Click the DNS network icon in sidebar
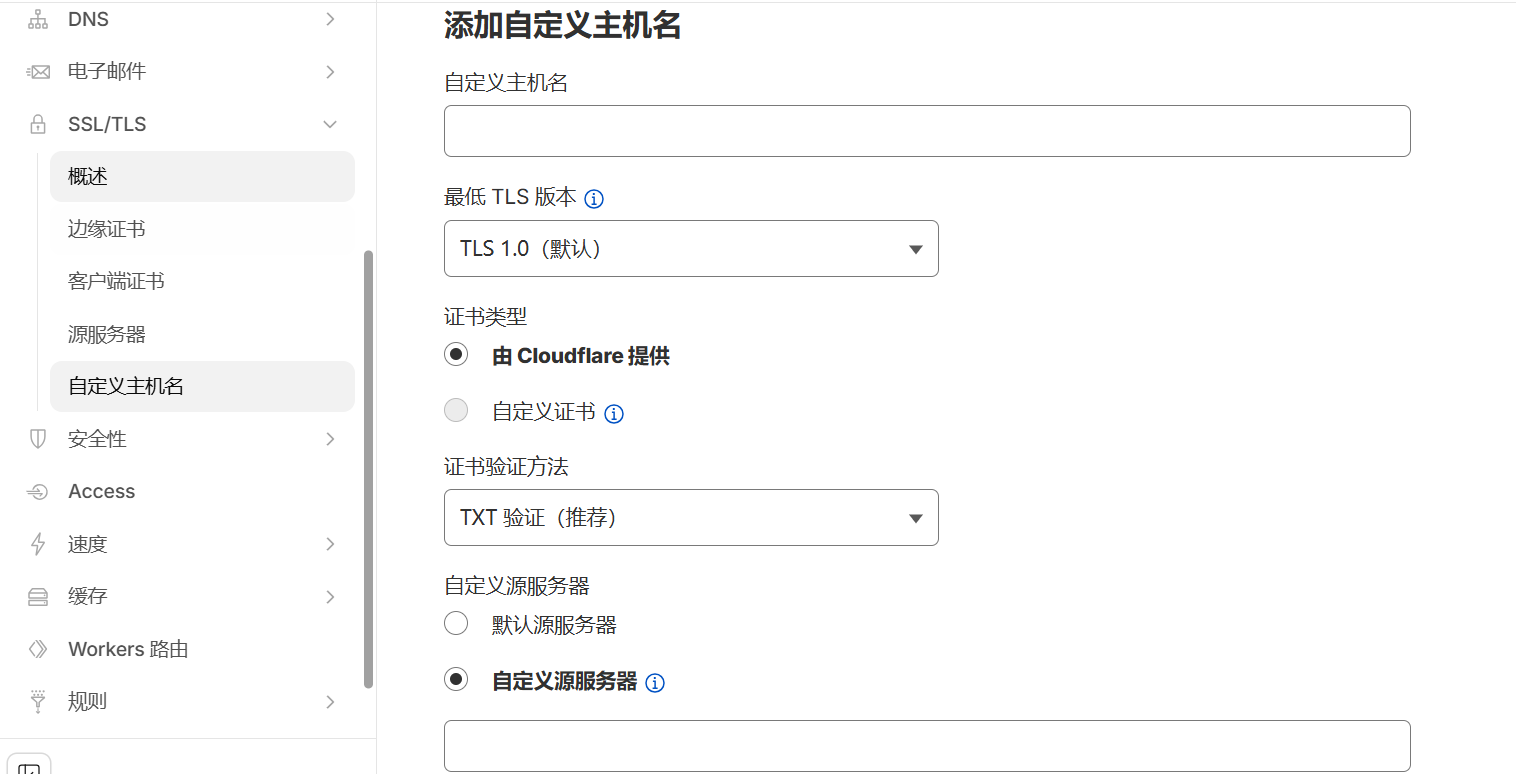The image size is (1516, 774). click(x=38, y=19)
